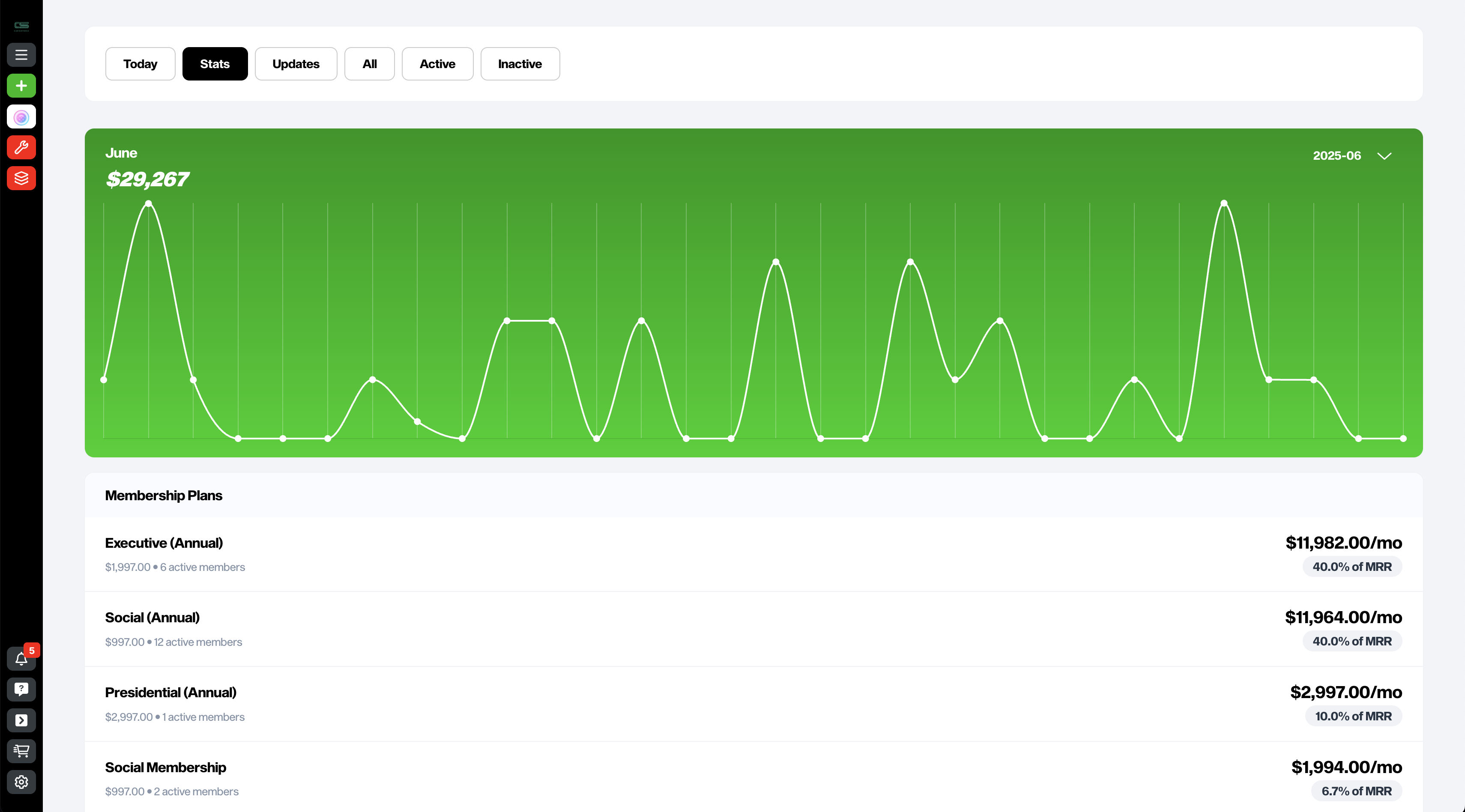This screenshot has width=1465, height=812.
Task: Expand the 2025-06 month chevron
Action: pyautogui.click(x=1384, y=156)
